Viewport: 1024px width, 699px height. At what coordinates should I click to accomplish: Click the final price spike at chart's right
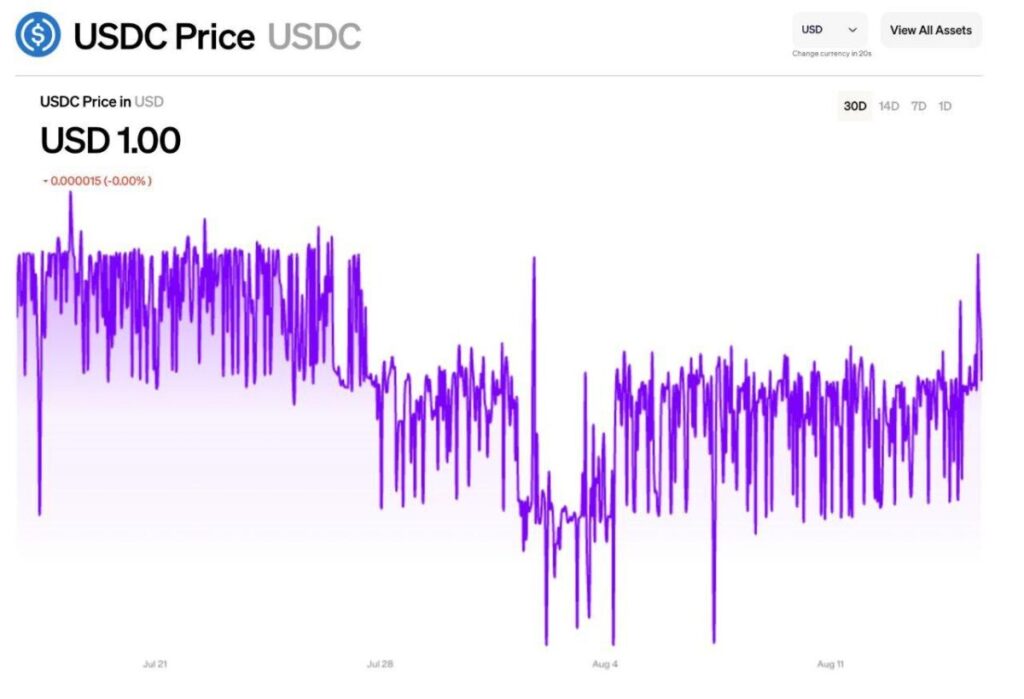(x=978, y=256)
